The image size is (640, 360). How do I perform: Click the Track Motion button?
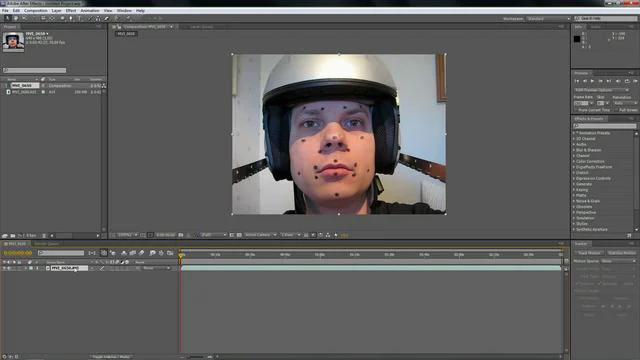(589, 253)
